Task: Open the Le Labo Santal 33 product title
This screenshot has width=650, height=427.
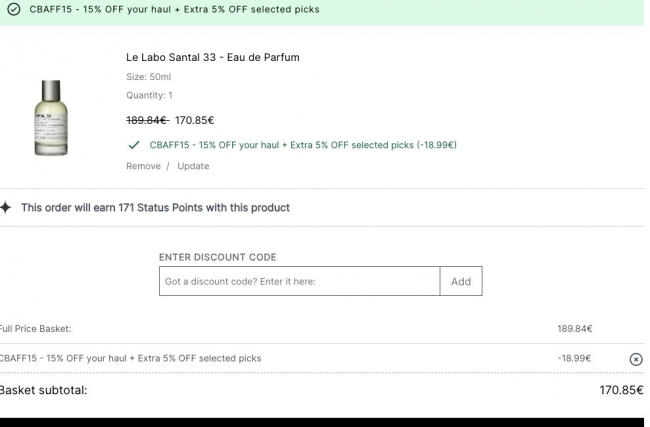Action: click(x=213, y=57)
